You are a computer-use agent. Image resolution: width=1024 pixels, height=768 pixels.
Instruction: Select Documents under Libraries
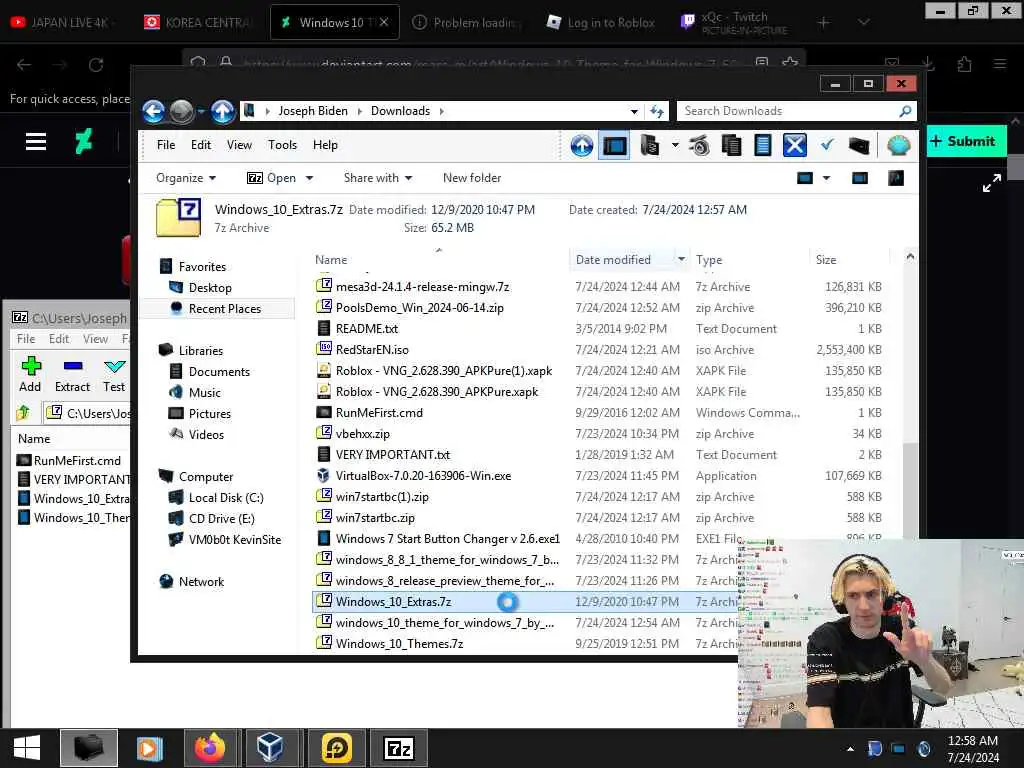[219, 372]
